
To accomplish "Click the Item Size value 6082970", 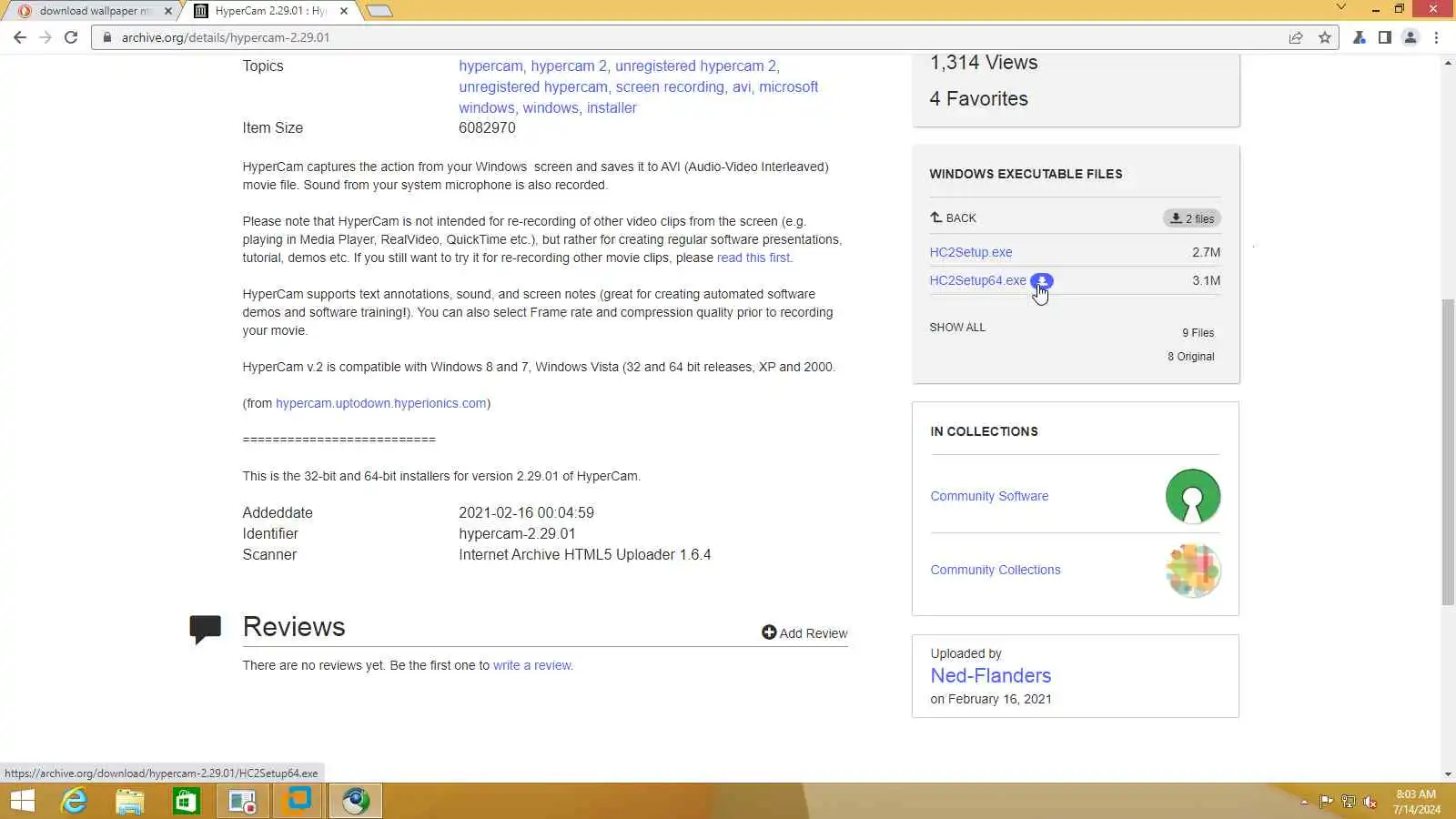I will click(487, 127).
